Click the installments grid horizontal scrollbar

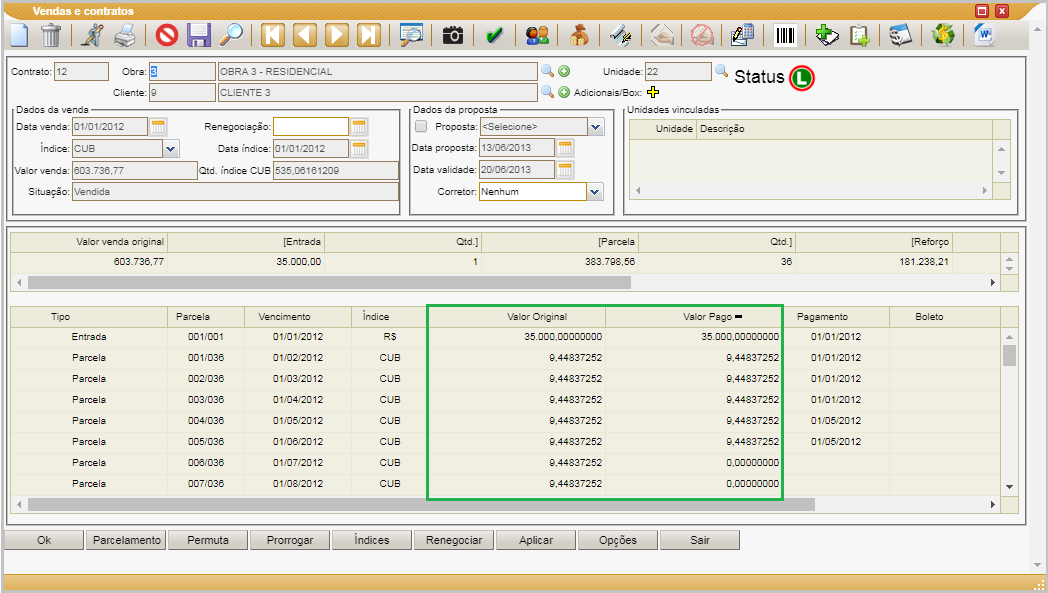click(421, 505)
